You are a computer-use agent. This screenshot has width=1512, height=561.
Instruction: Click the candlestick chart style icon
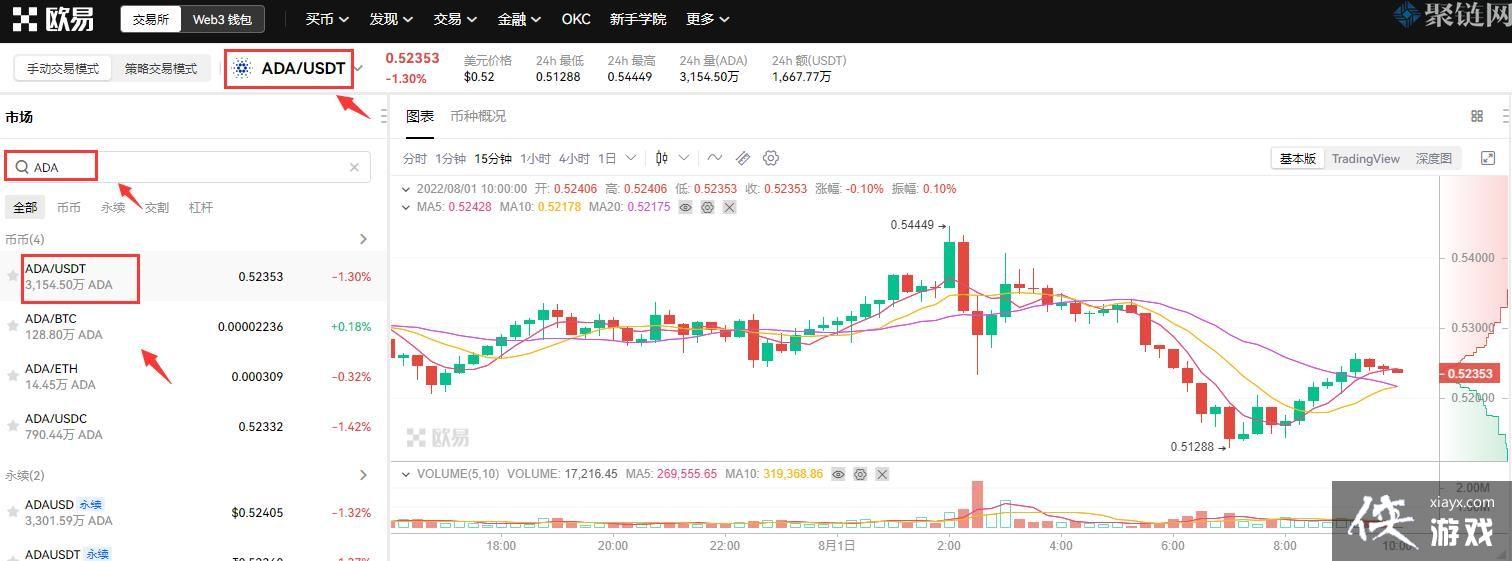coord(662,158)
